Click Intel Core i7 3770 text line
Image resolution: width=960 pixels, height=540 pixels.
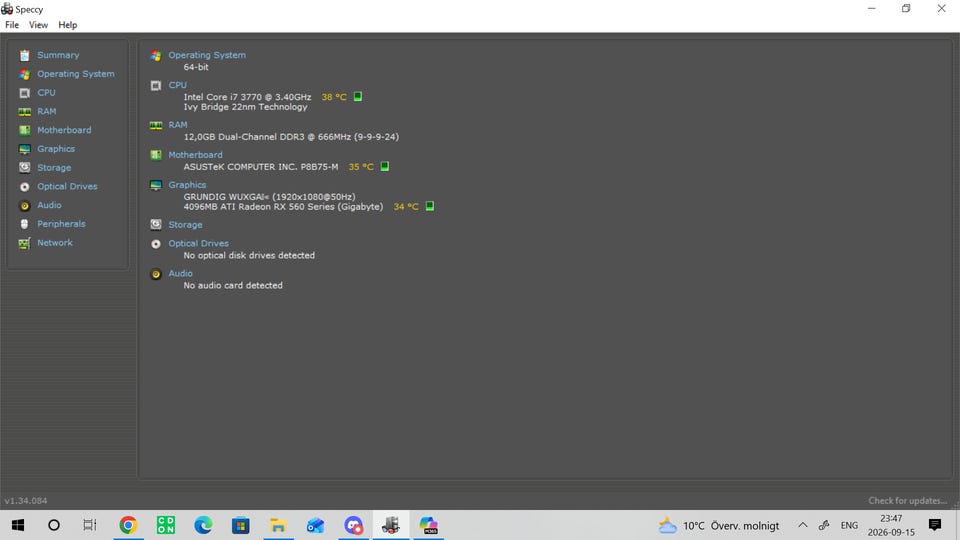tap(247, 97)
